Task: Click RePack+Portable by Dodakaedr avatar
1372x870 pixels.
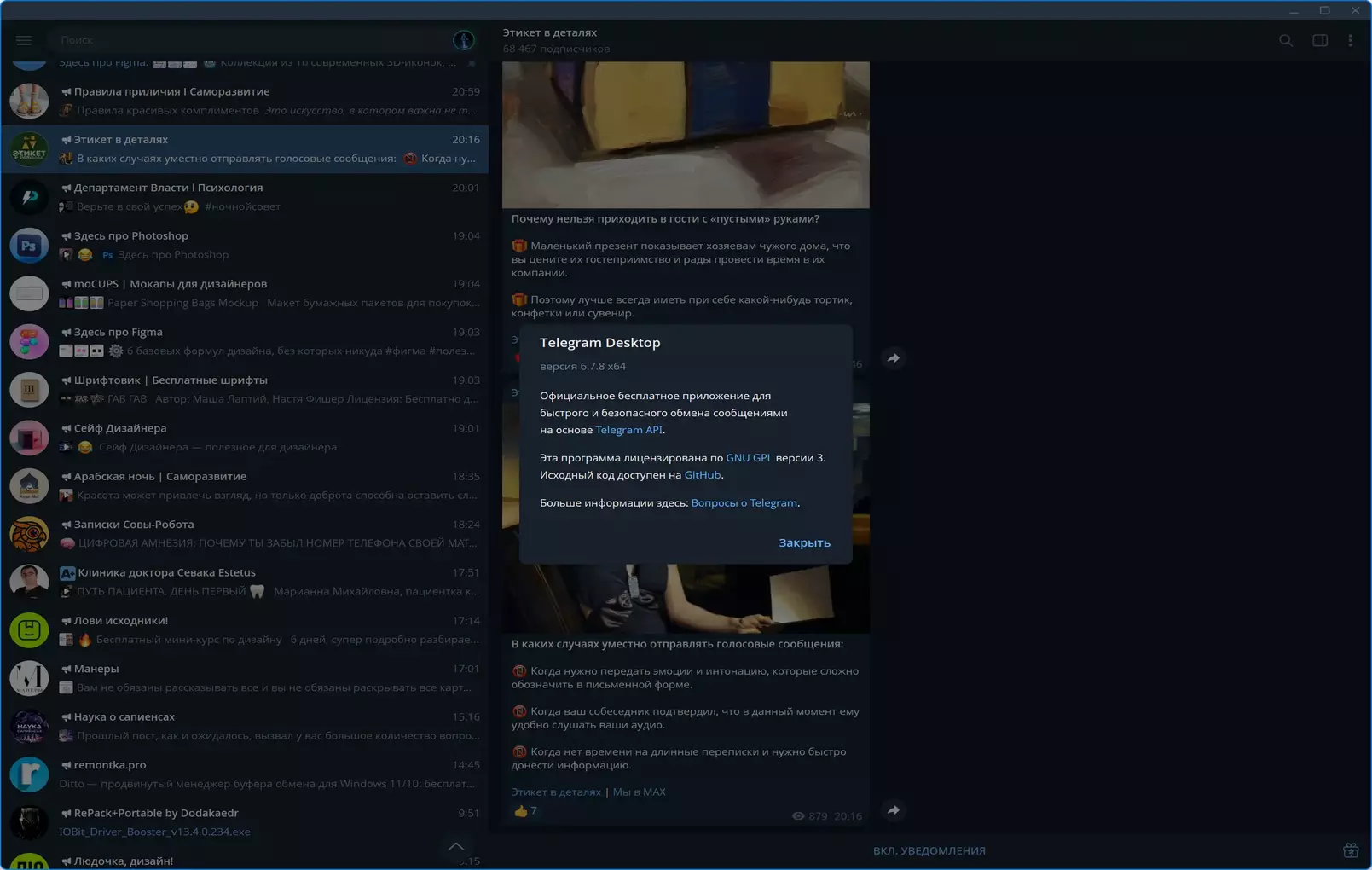Action: (x=29, y=822)
